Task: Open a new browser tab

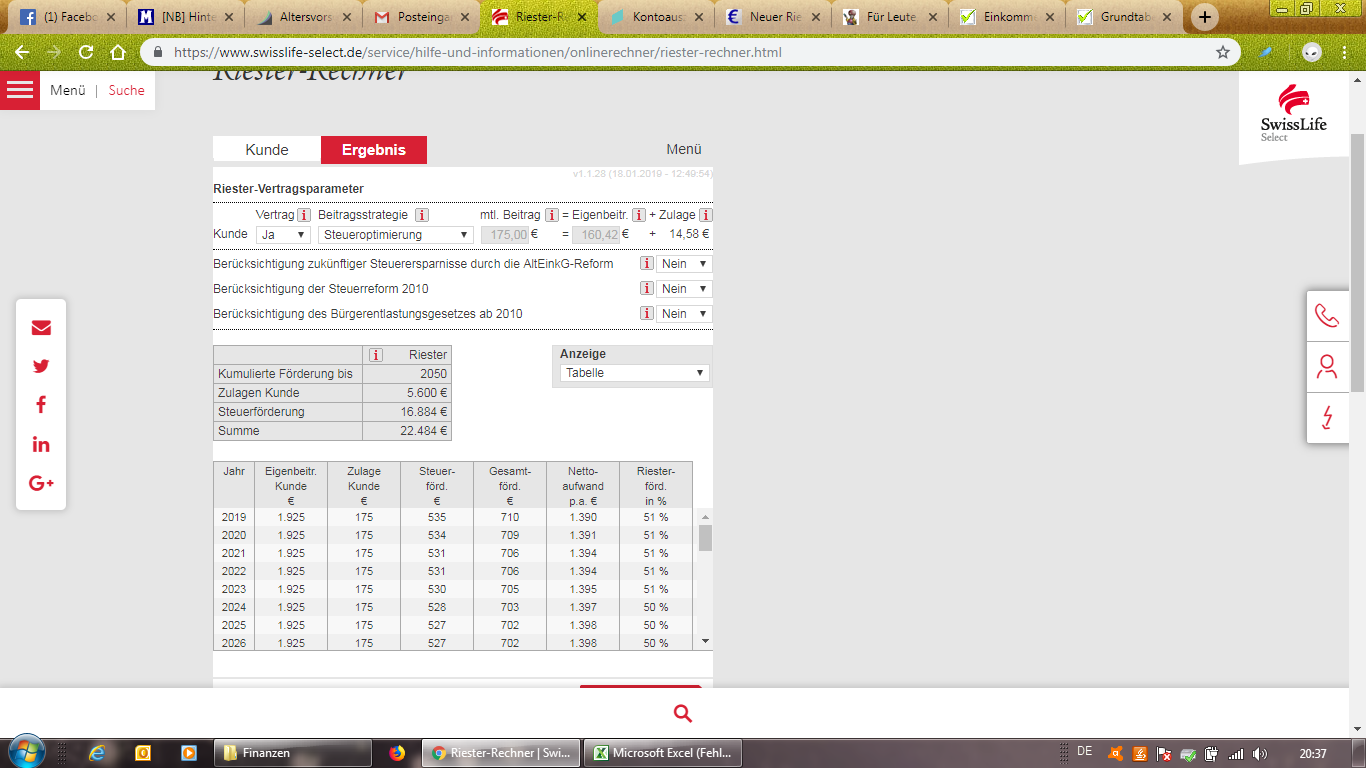Action: coord(1205,17)
